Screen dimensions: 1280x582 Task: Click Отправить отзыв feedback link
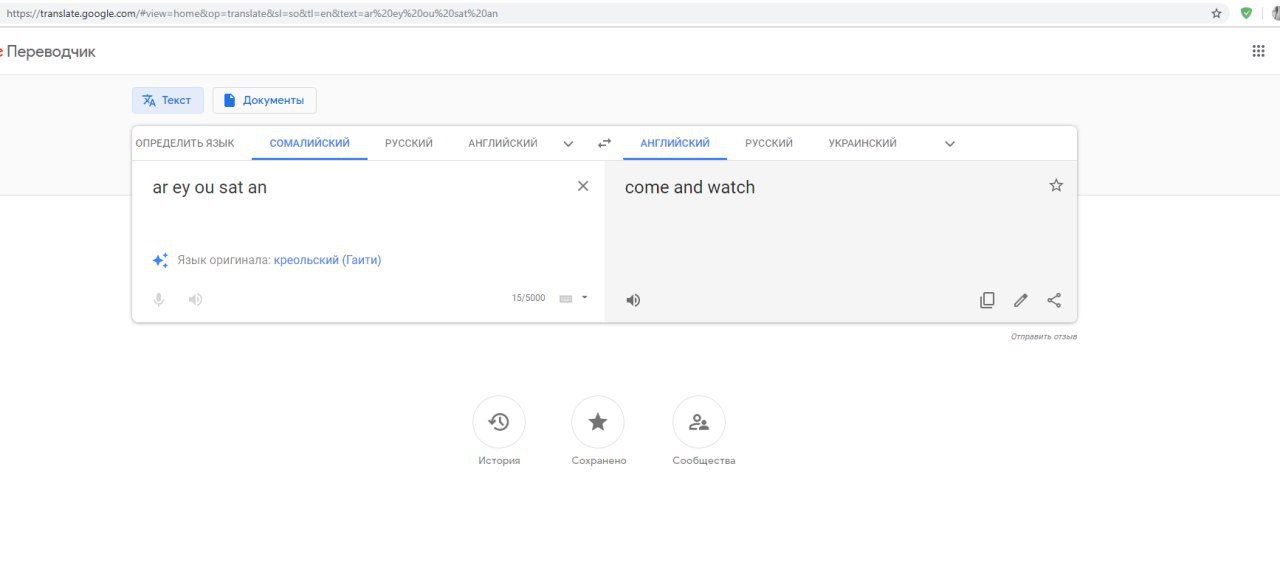(1044, 337)
